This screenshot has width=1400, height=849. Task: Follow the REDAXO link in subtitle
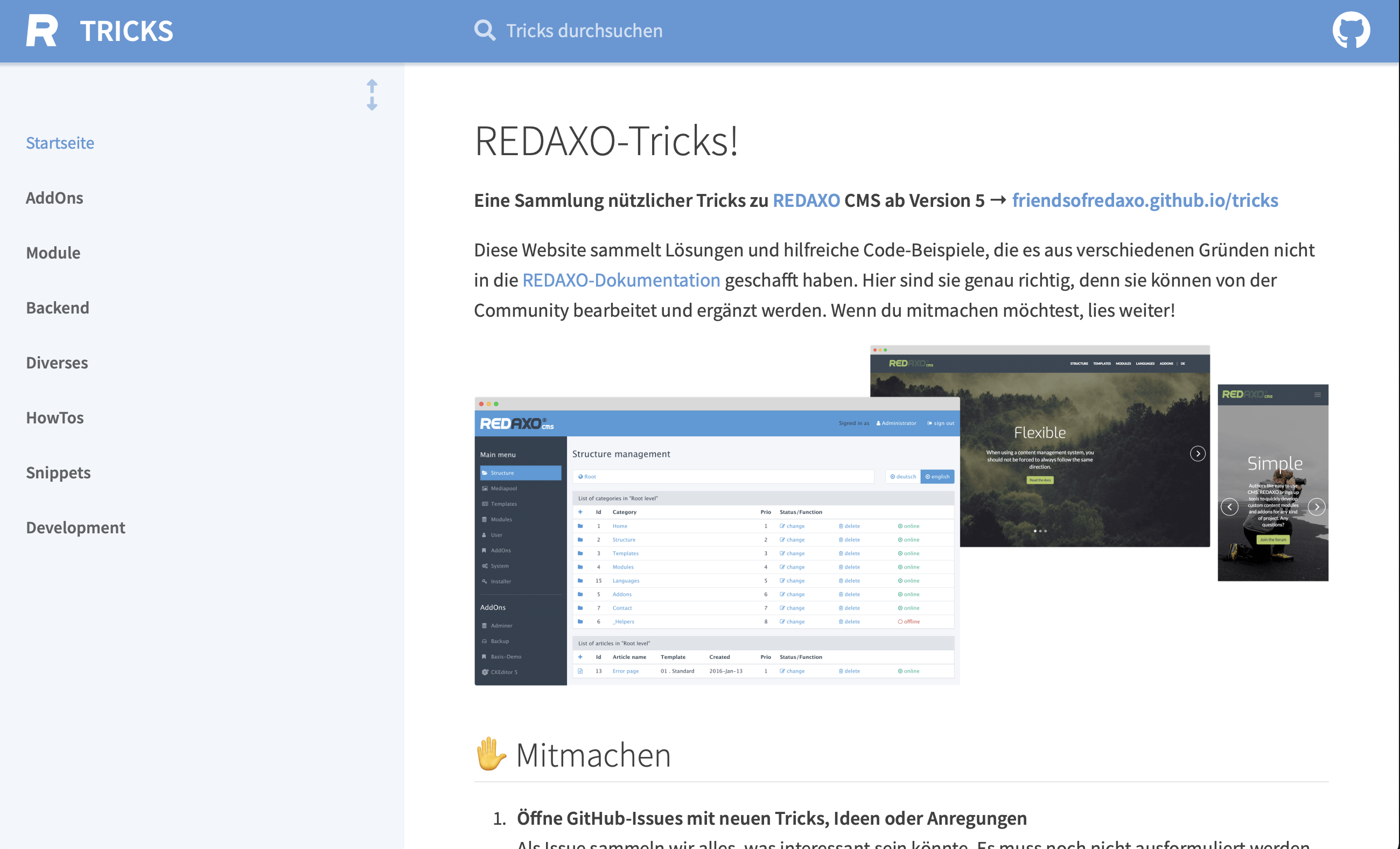coord(806,200)
